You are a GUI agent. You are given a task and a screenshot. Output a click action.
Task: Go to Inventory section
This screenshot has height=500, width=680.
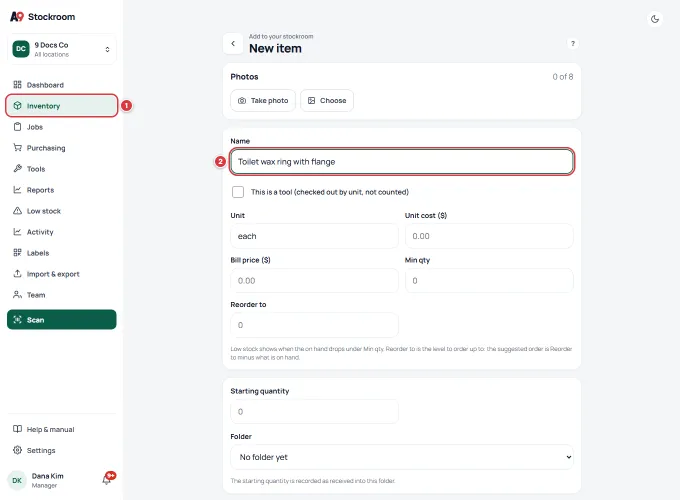pyautogui.click(x=62, y=106)
